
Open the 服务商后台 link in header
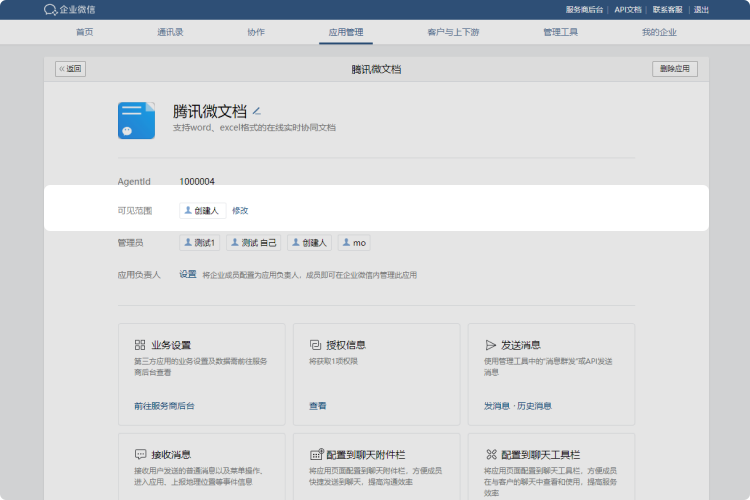(584, 10)
